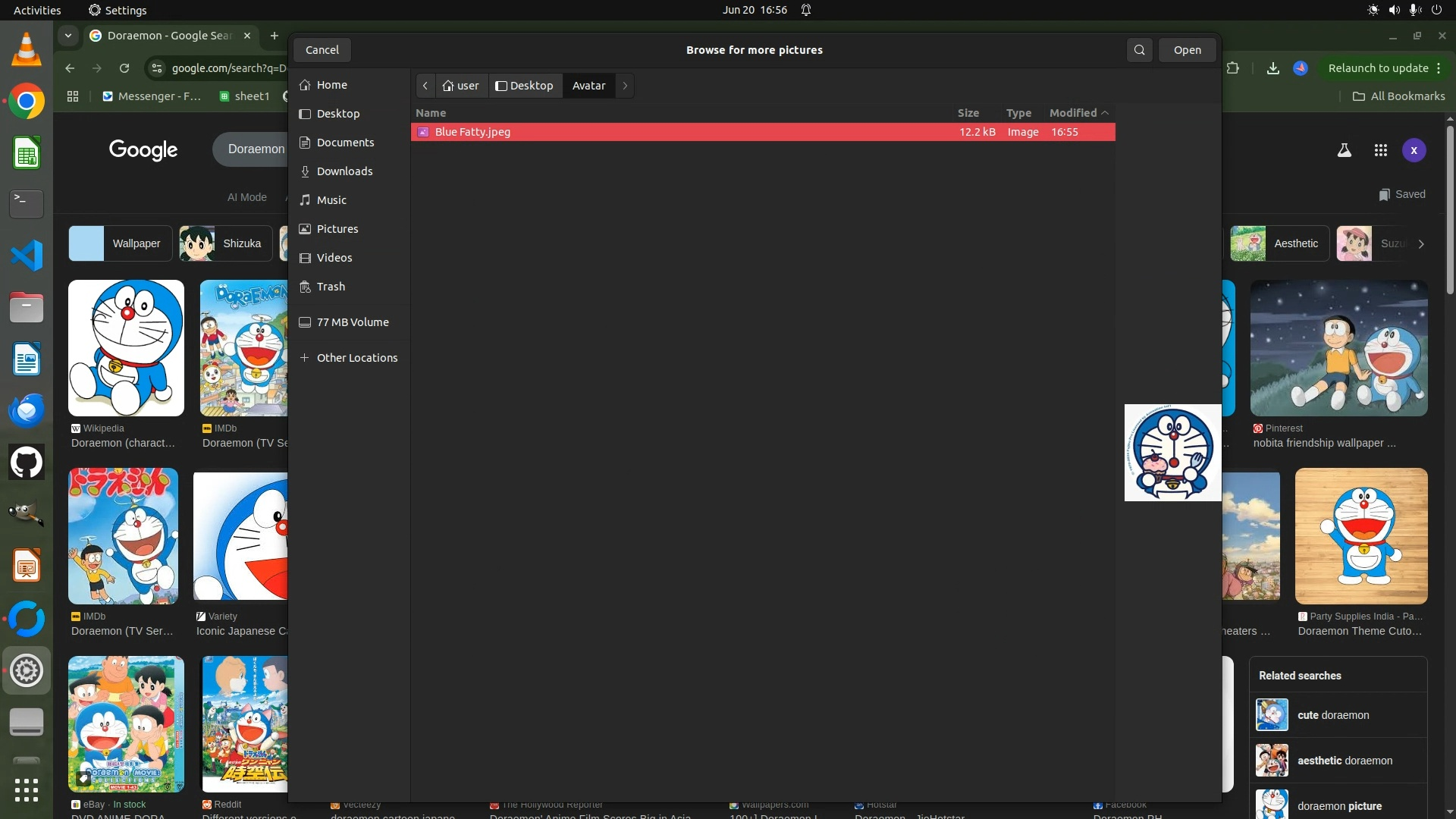Select the Music folder in sidebar
This screenshot has width=1456, height=819.
(x=331, y=200)
